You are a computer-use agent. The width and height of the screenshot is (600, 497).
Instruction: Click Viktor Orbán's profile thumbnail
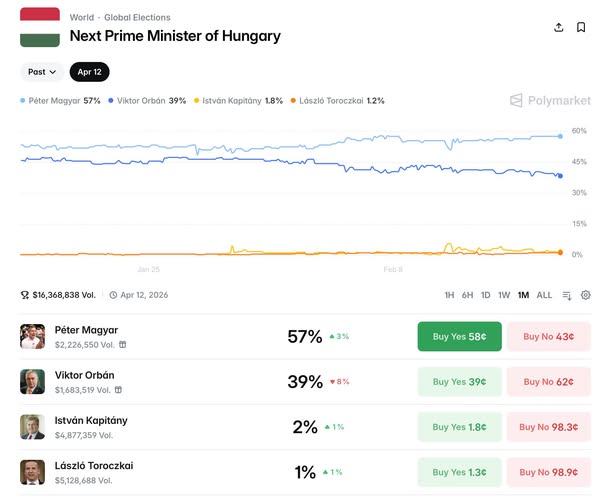[33, 382]
